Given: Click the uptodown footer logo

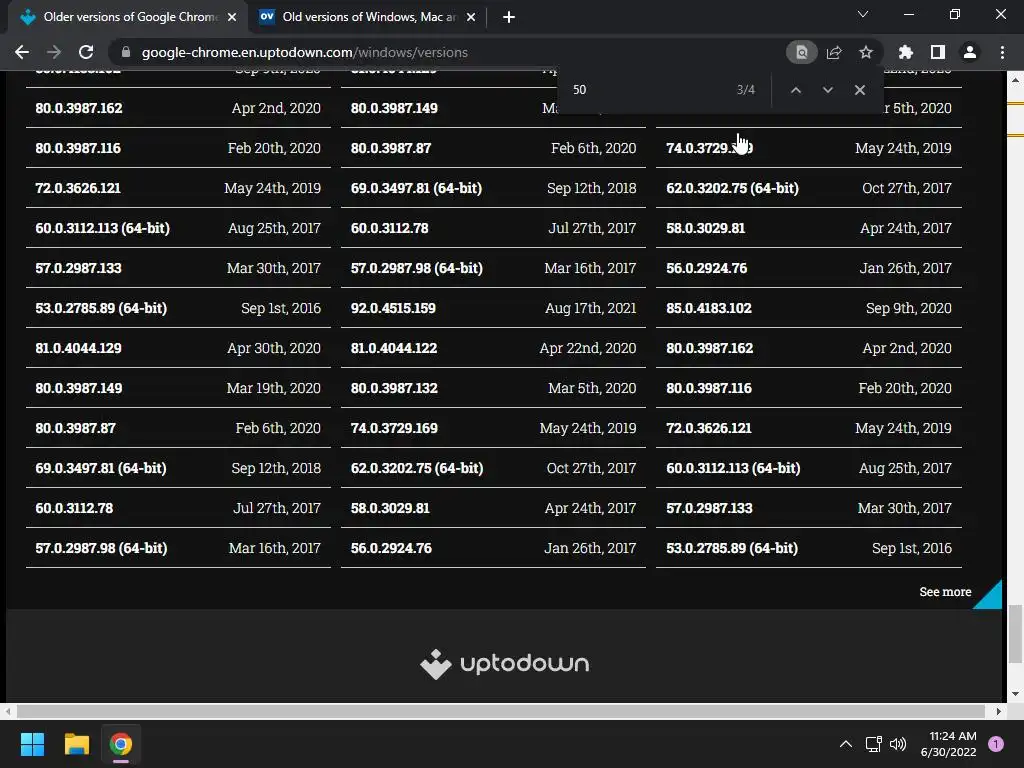Looking at the screenshot, I should [505, 664].
